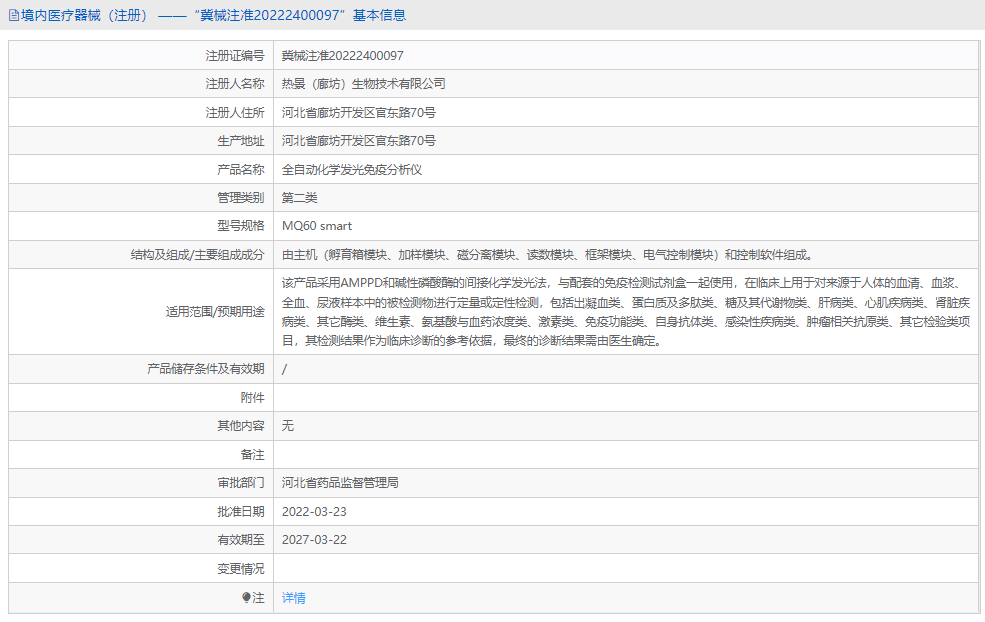Click the 其他内容 label
The image size is (985, 622).
click(x=241, y=426)
